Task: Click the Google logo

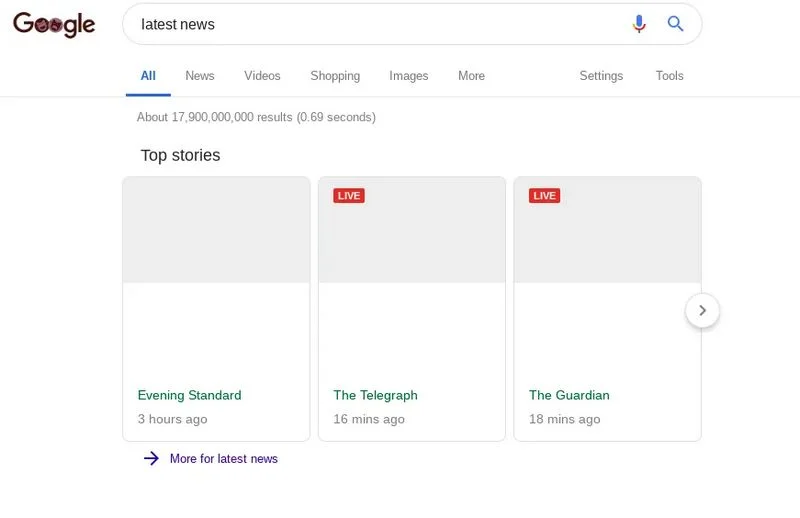Action: [x=54, y=24]
